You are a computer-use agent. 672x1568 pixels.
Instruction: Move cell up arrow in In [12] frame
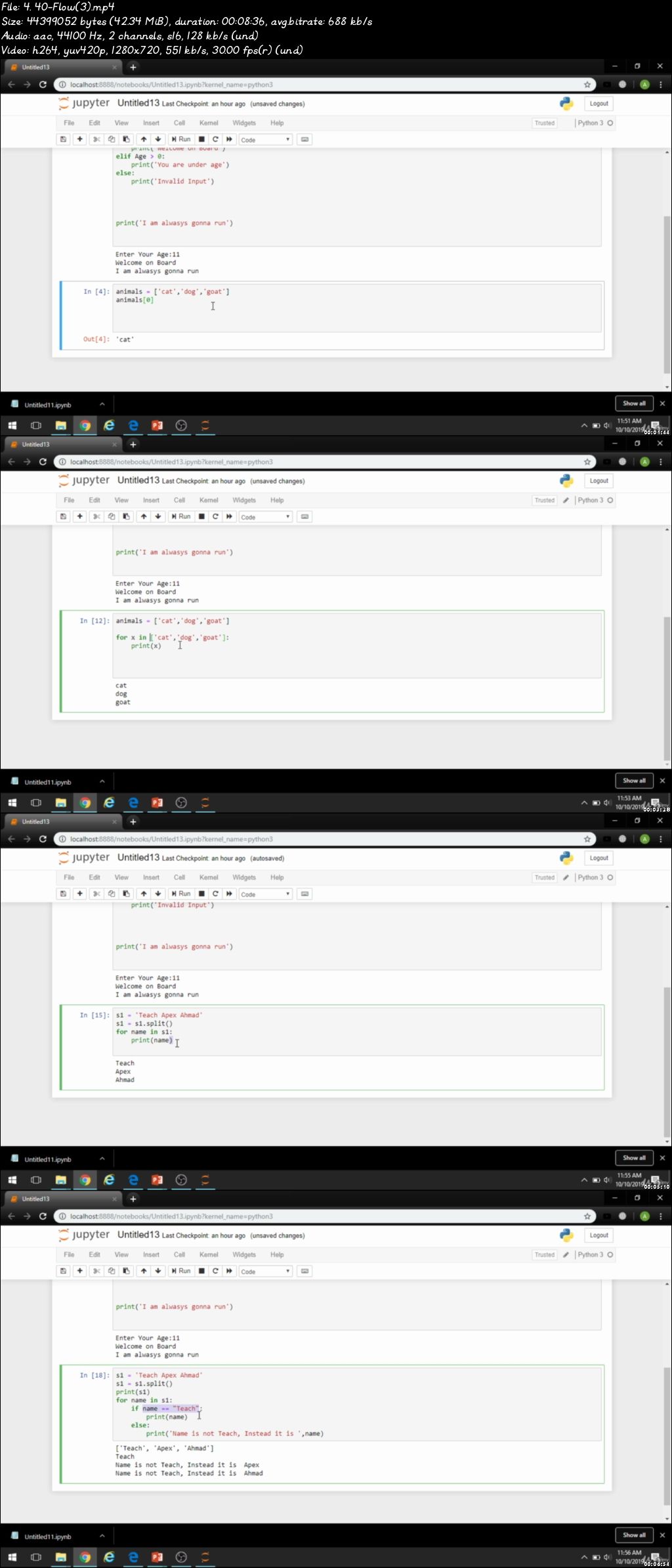click(144, 516)
